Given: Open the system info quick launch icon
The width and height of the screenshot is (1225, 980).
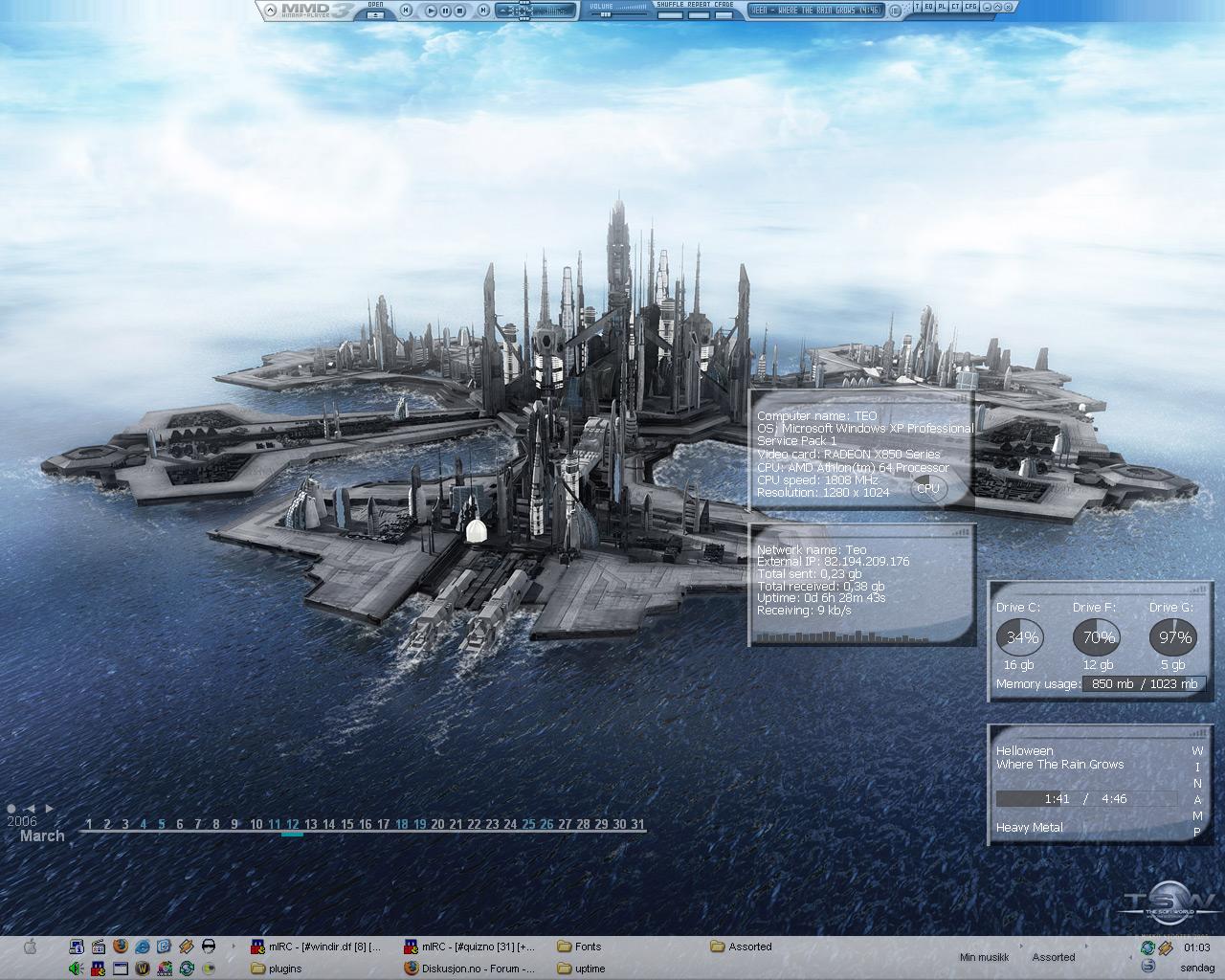Looking at the screenshot, I should 77,947.
